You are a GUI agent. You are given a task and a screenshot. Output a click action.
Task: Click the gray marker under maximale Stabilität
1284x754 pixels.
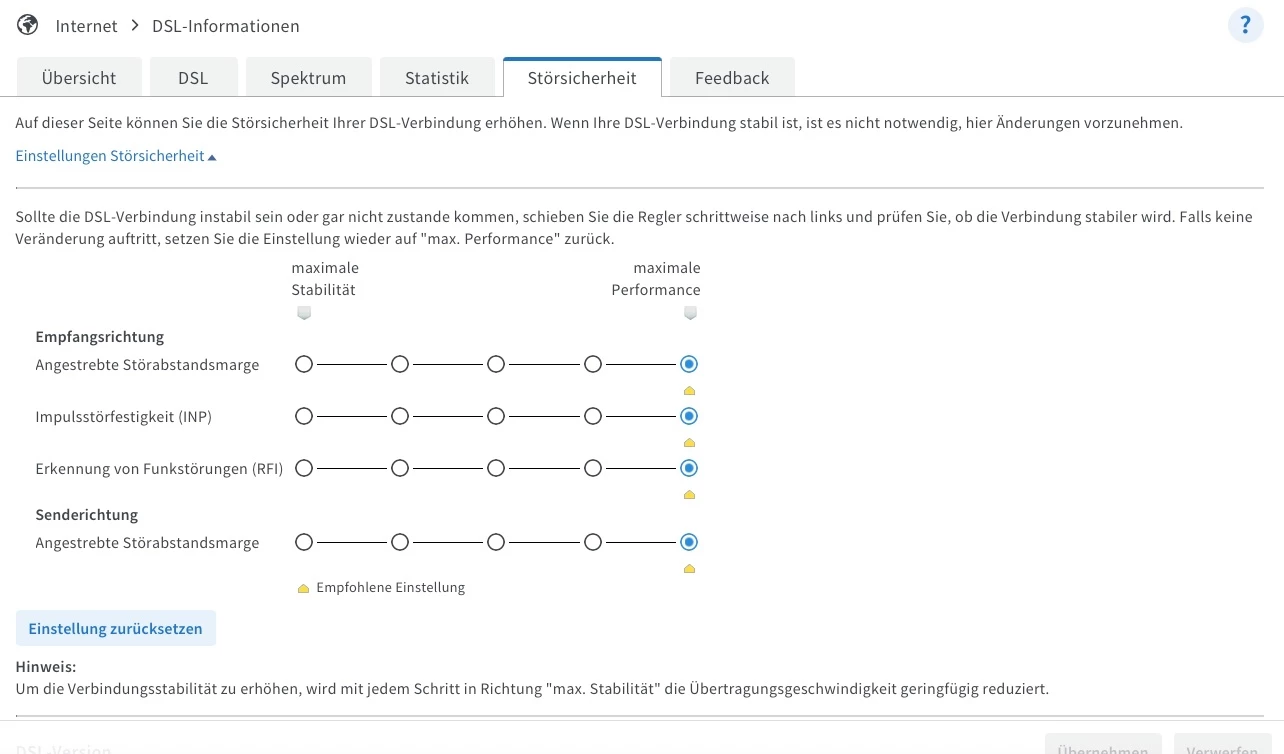[x=304, y=313]
